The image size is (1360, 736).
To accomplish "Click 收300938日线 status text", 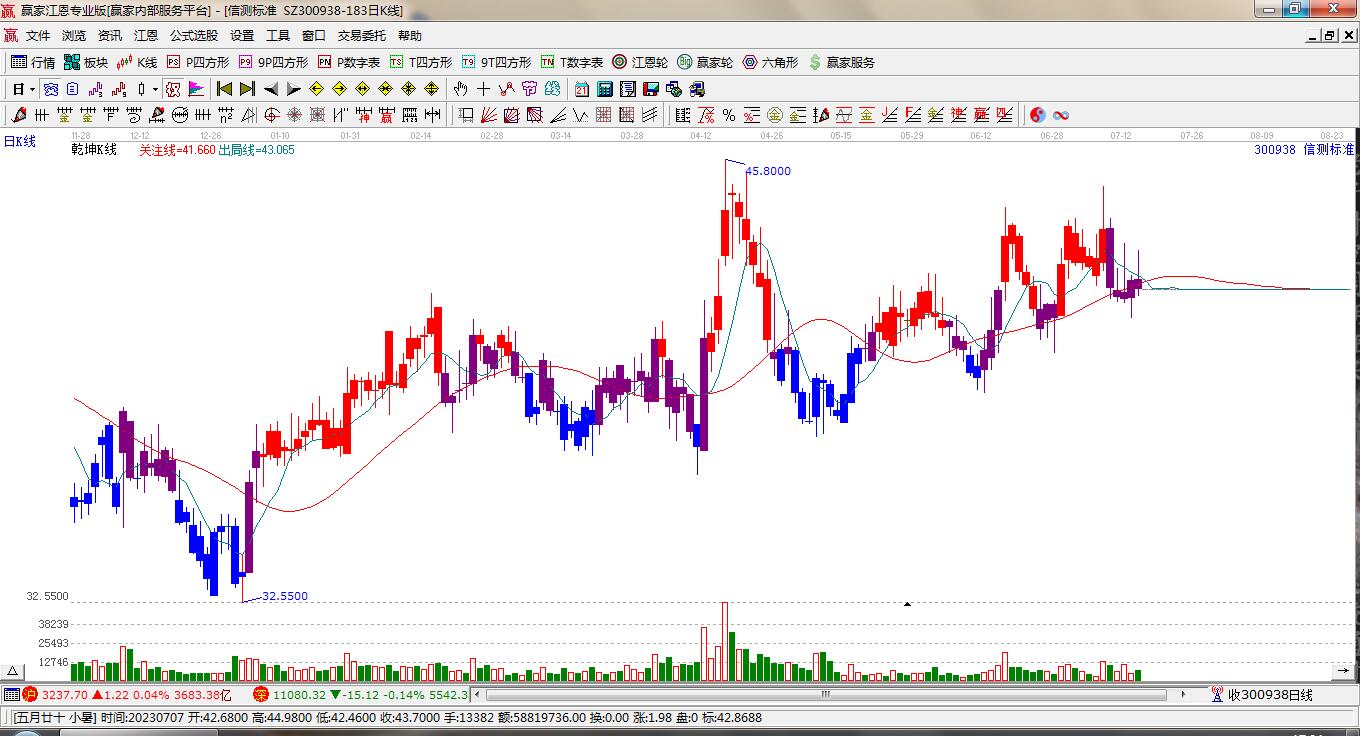I will 1270,695.
